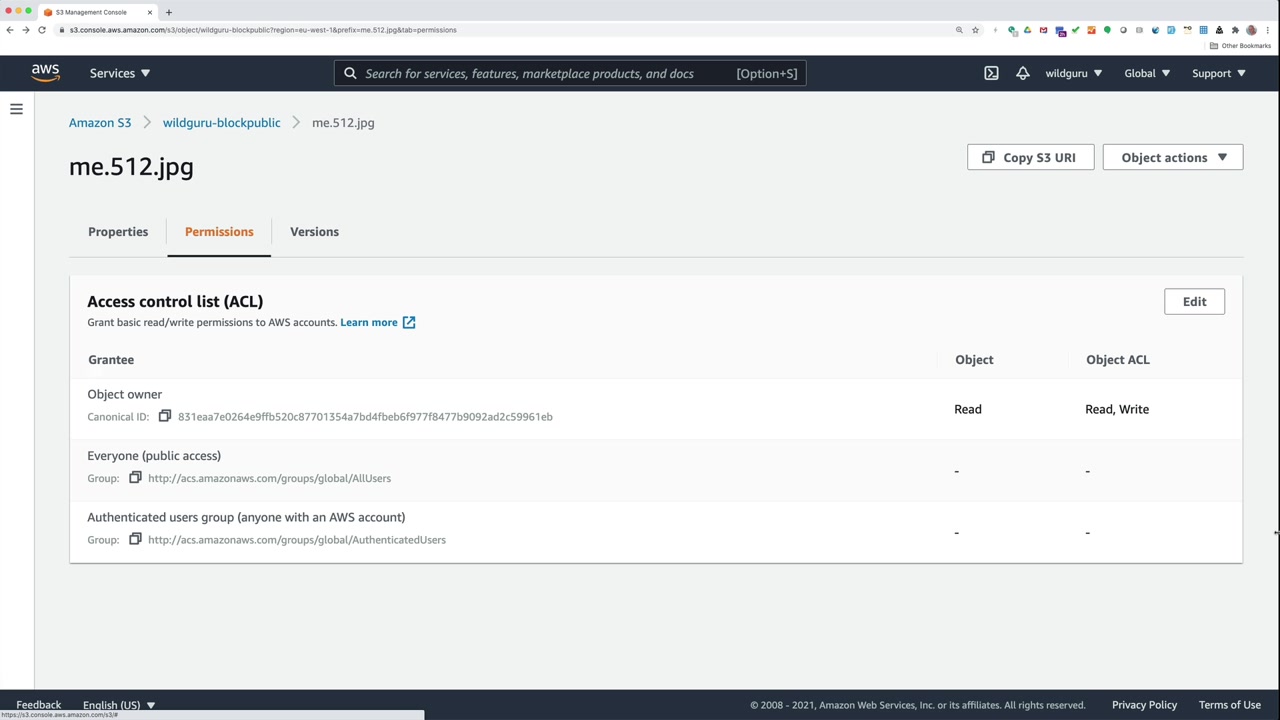
Task: Click the browser address bar URL
Action: 263,30
